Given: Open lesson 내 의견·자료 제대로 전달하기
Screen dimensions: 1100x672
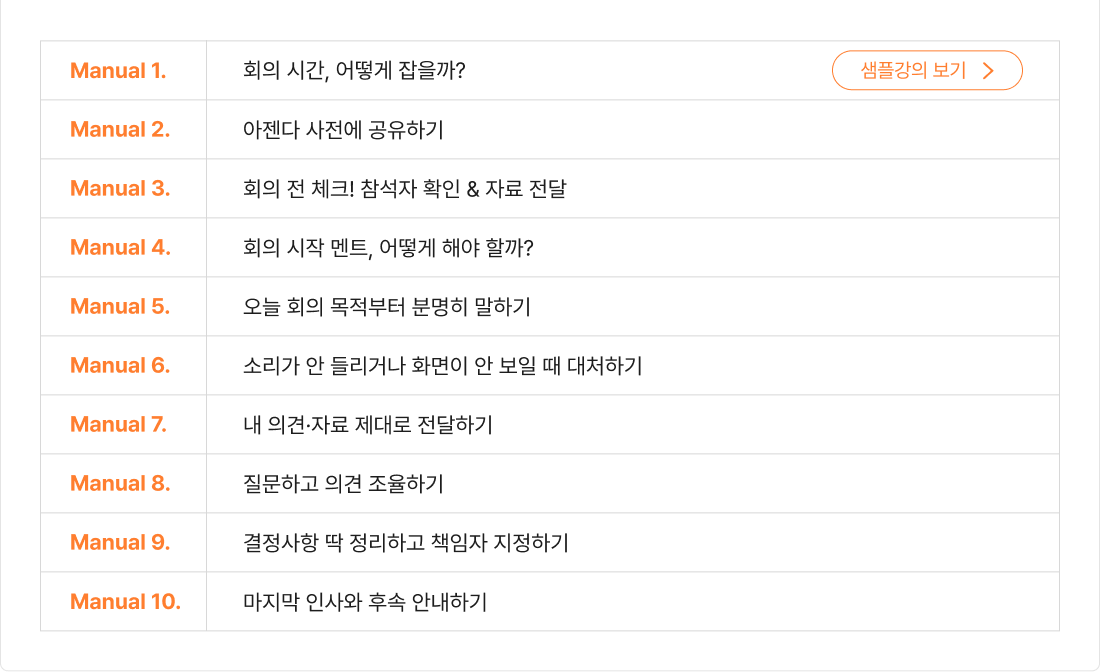Looking at the screenshot, I should [x=367, y=424].
